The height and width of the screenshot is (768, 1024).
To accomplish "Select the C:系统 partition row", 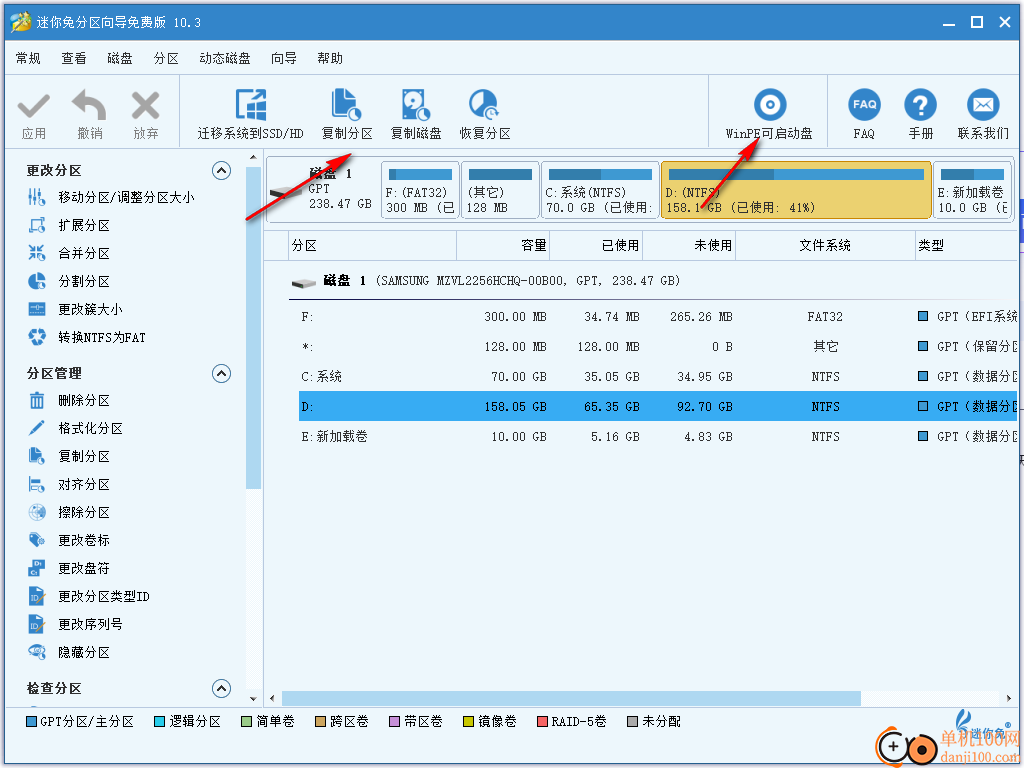I will 658,377.
